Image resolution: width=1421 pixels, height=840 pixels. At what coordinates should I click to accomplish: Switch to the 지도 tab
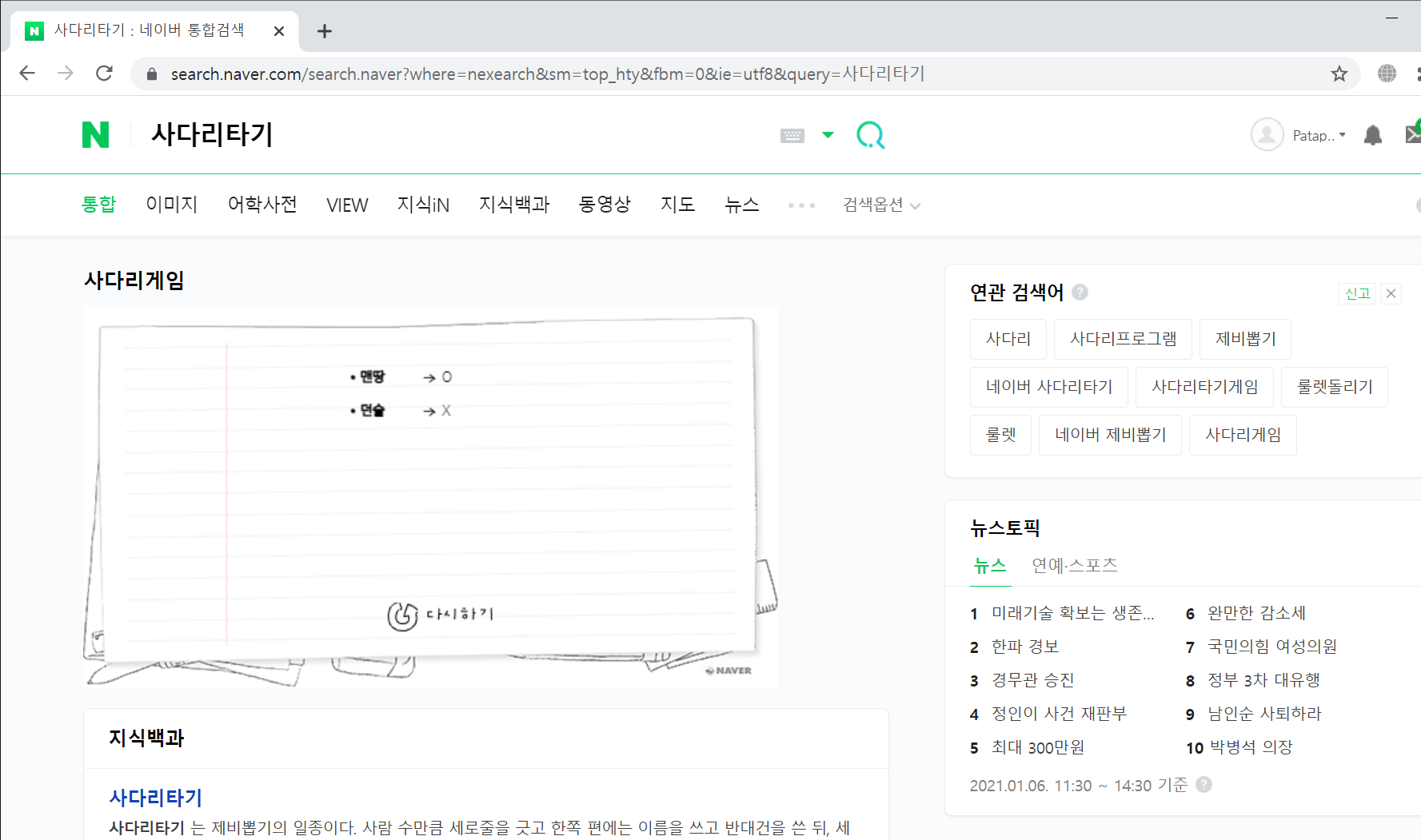[x=677, y=205]
